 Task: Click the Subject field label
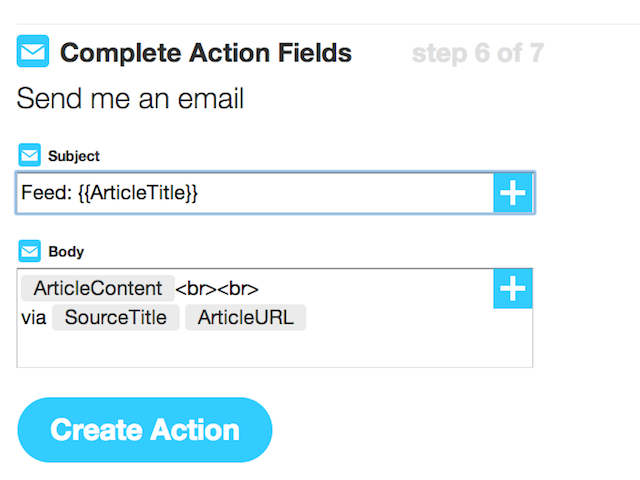click(x=74, y=156)
